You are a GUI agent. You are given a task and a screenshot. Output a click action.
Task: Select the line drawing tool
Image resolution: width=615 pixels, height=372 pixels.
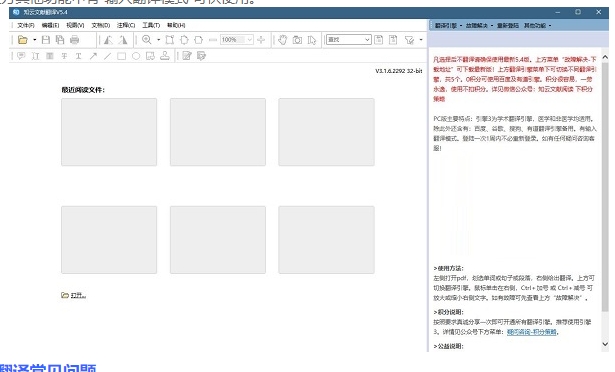pyautogui.click(x=107, y=56)
